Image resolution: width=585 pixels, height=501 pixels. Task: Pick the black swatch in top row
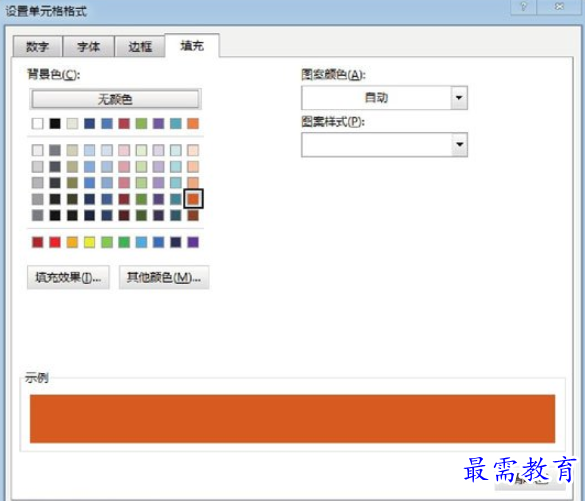(55, 123)
